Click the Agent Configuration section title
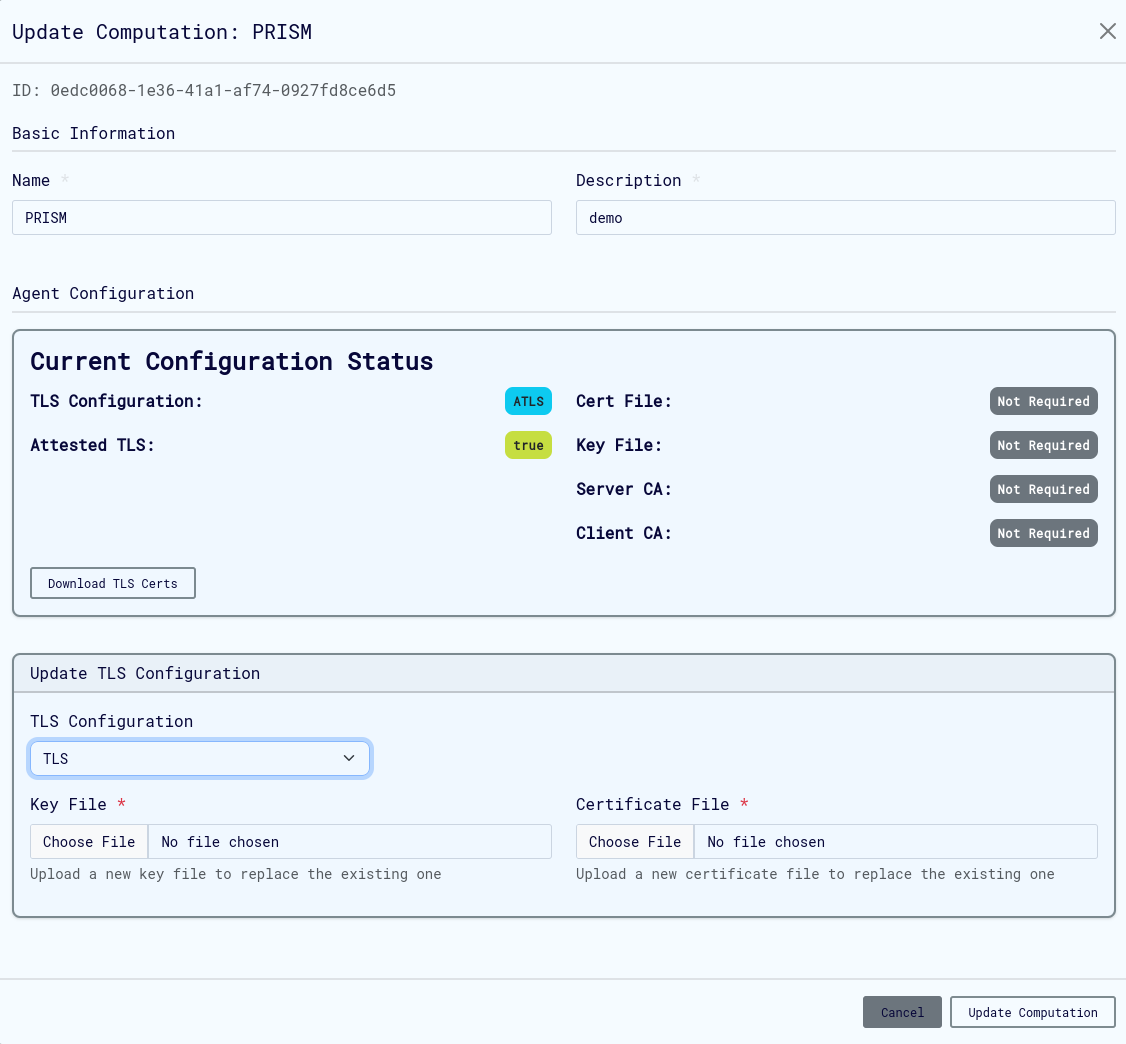Image resolution: width=1126 pixels, height=1044 pixels. pyautogui.click(x=103, y=294)
